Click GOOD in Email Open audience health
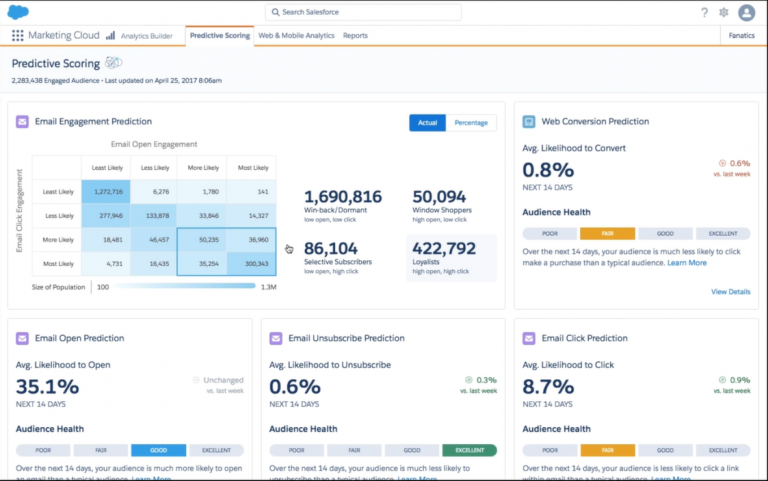The width and height of the screenshot is (768, 481). 158,450
